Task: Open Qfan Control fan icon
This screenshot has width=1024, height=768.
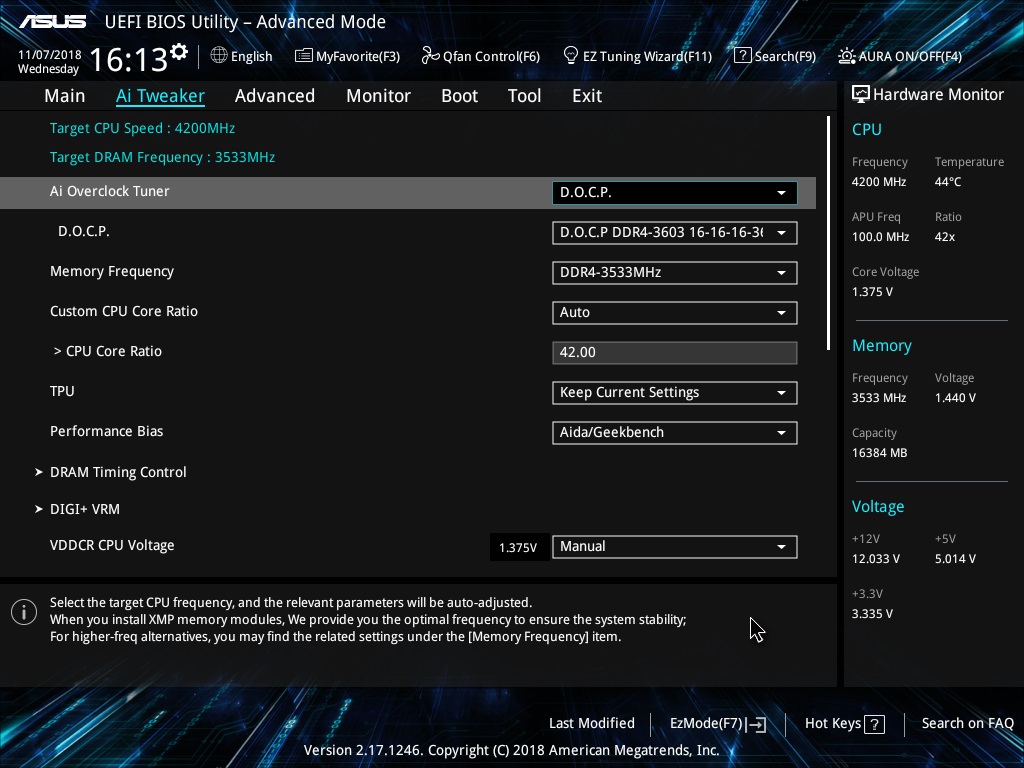Action: (x=430, y=56)
